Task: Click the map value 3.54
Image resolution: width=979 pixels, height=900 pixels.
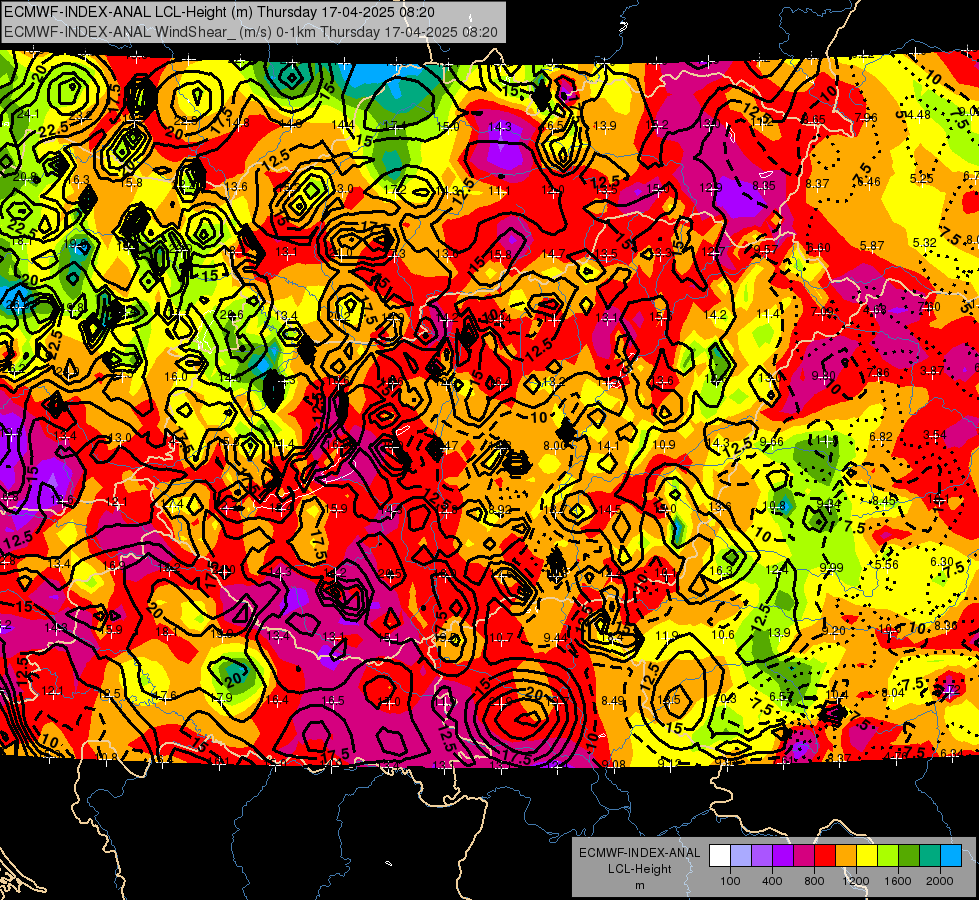Action: tap(935, 434)
